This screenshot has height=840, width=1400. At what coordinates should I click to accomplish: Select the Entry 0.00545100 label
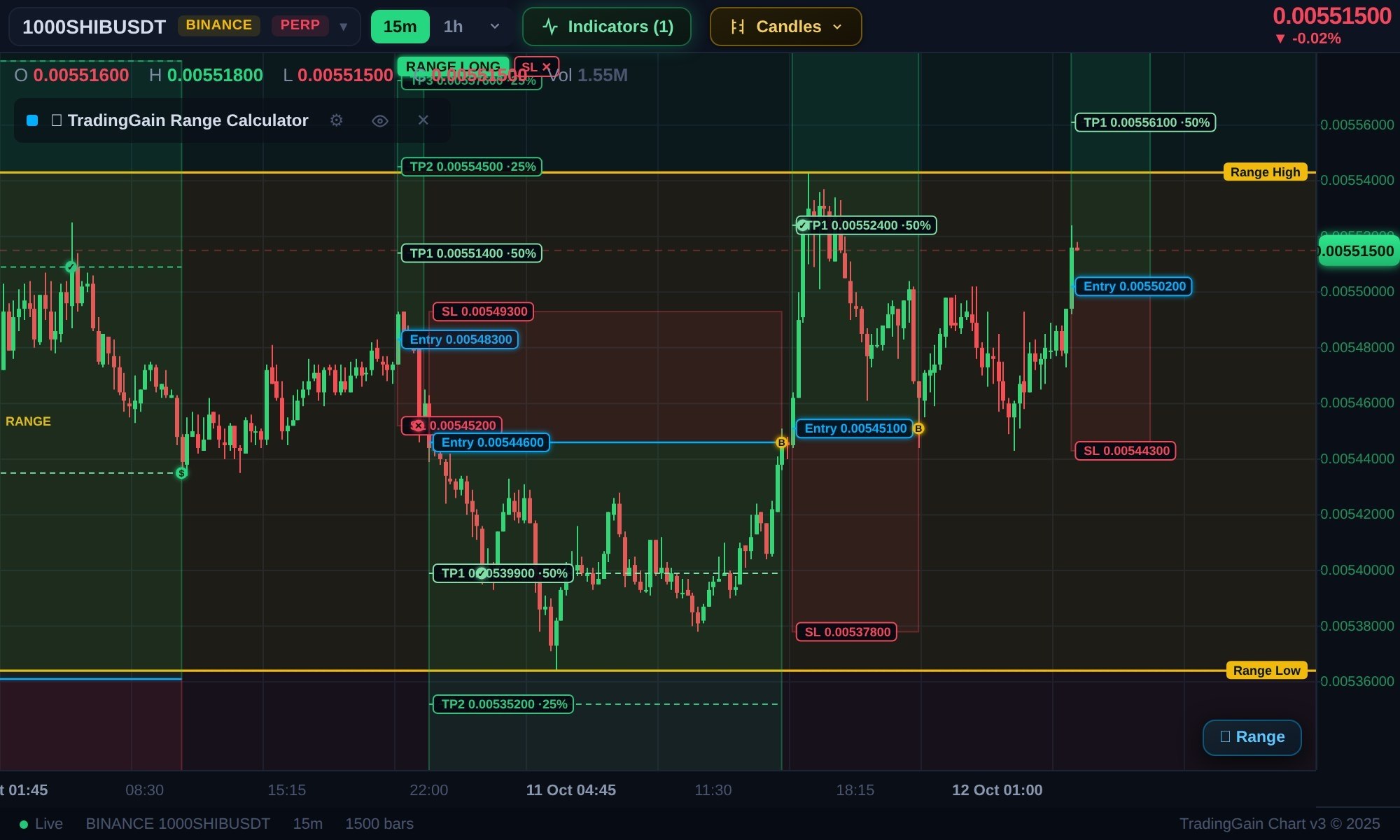pyautogui.click(x=855, y=428)
